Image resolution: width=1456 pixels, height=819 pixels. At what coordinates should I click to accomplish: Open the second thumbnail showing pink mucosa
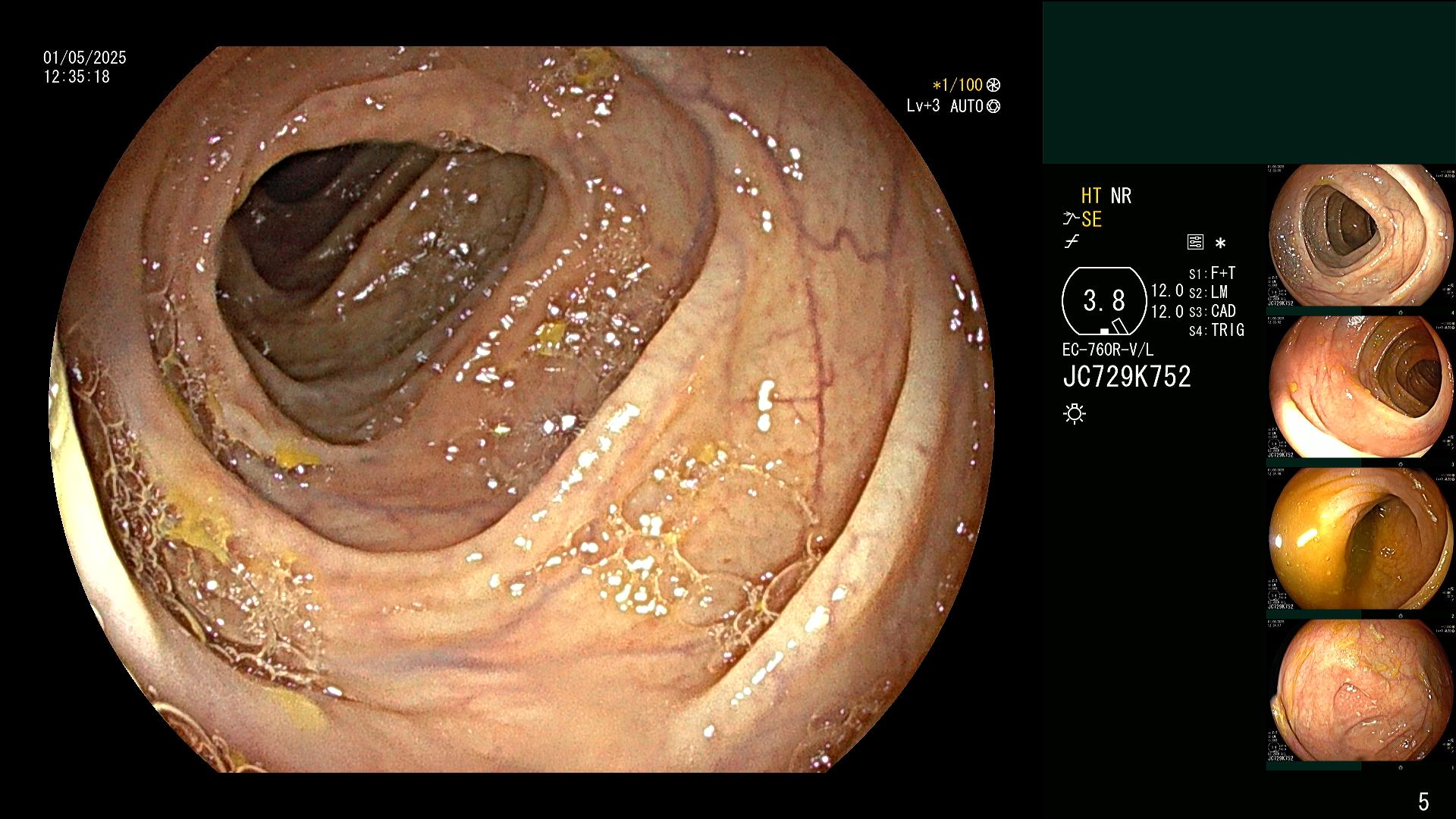pyautogui.click(x=1360, y=387)
